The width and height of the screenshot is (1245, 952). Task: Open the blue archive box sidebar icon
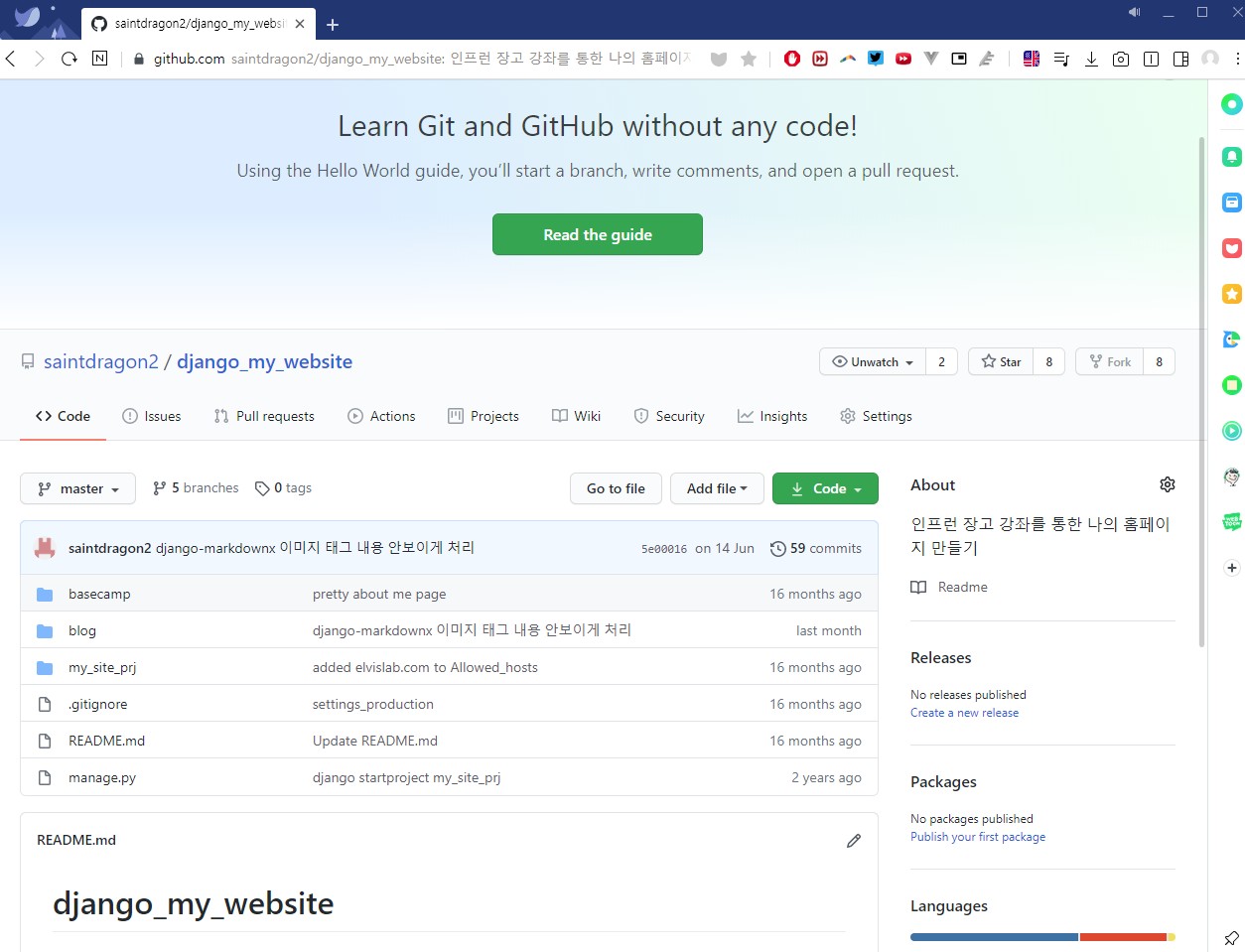[1232, 203]
